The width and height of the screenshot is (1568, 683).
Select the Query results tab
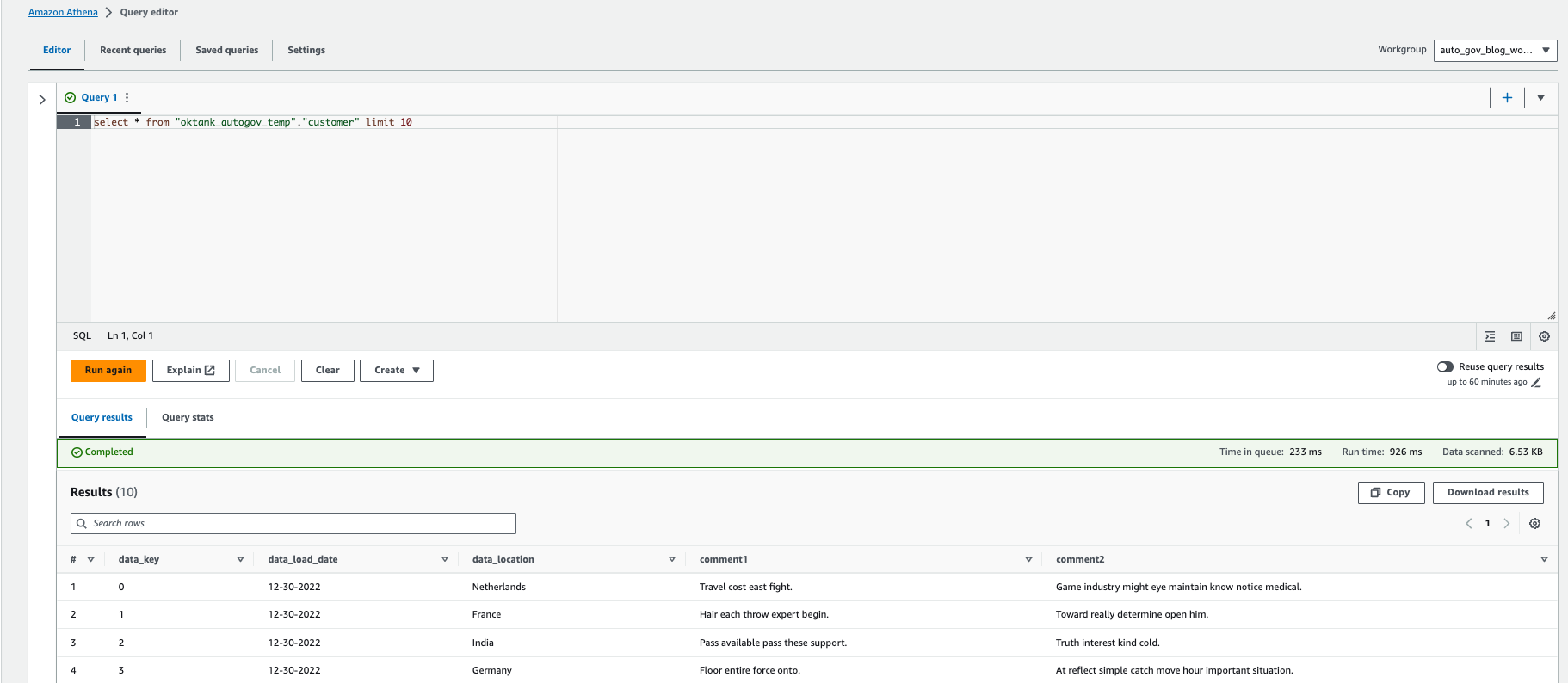[x=102, y=418]
